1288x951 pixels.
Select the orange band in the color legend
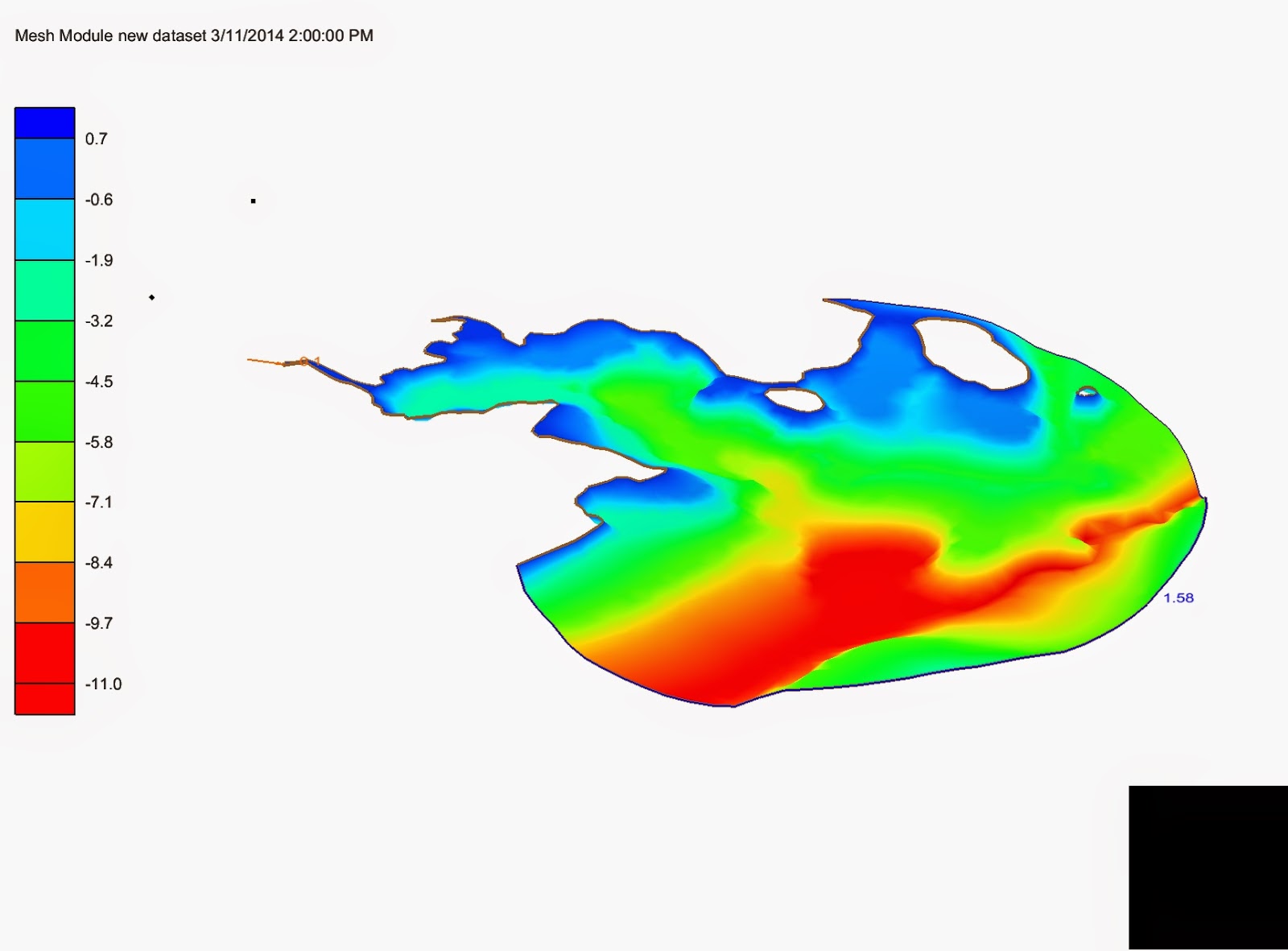point(44,592)
